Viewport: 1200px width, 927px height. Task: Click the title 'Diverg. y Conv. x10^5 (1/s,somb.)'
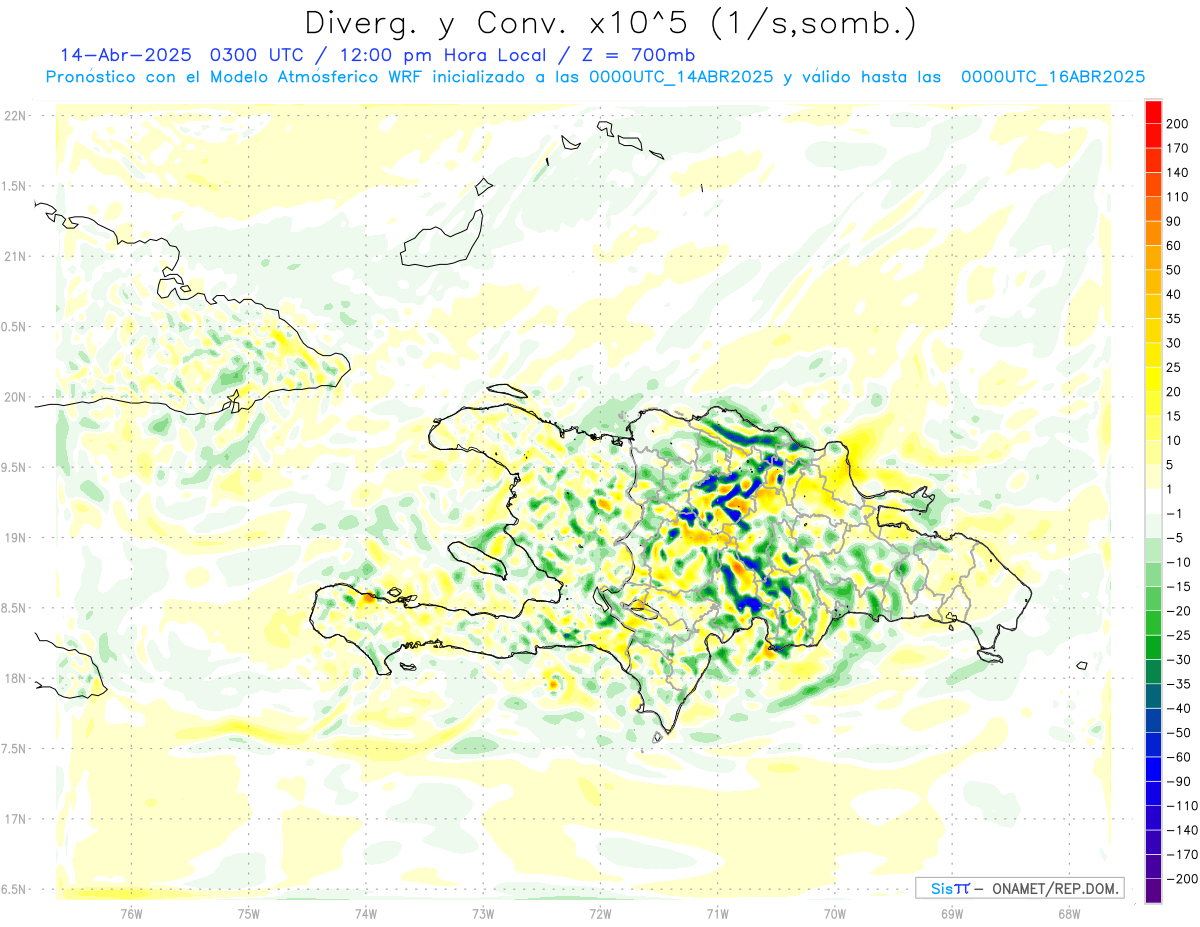[x=610, y=24]
